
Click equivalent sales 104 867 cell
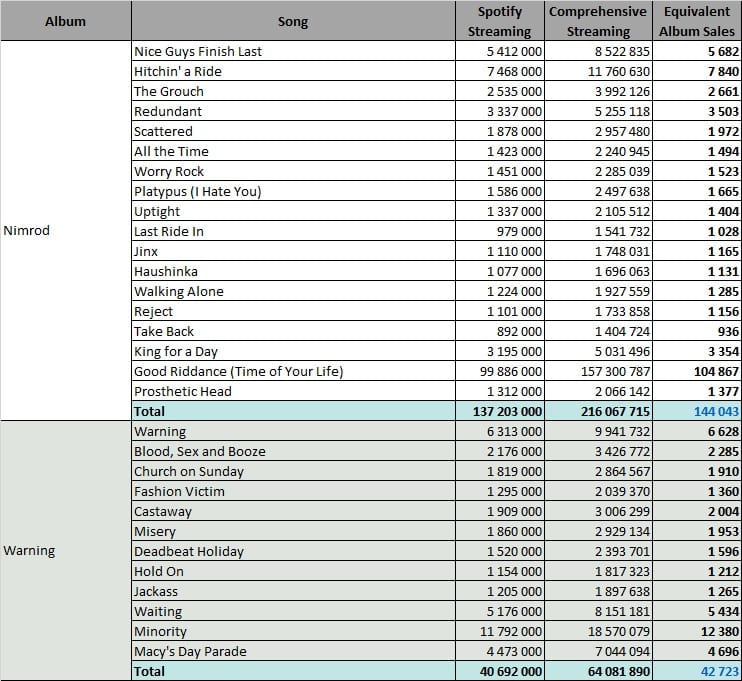697,371
